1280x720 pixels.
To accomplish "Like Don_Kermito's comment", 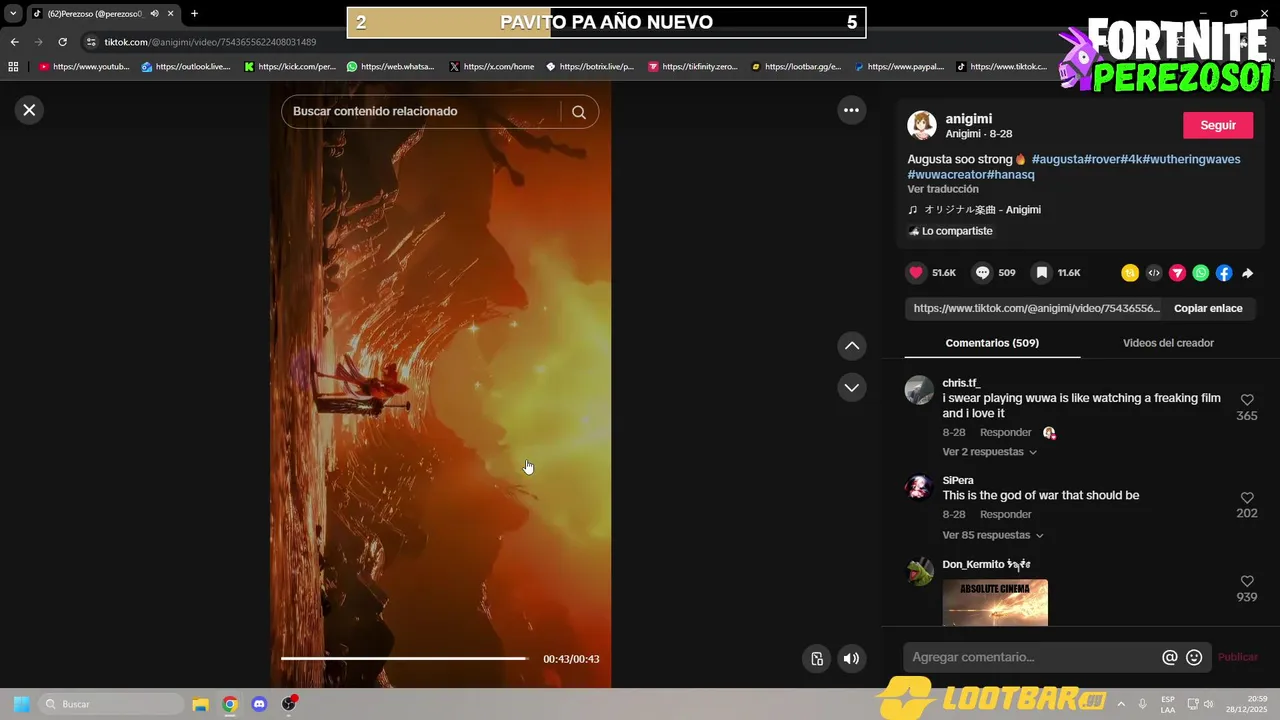I will pos(1247,581).
